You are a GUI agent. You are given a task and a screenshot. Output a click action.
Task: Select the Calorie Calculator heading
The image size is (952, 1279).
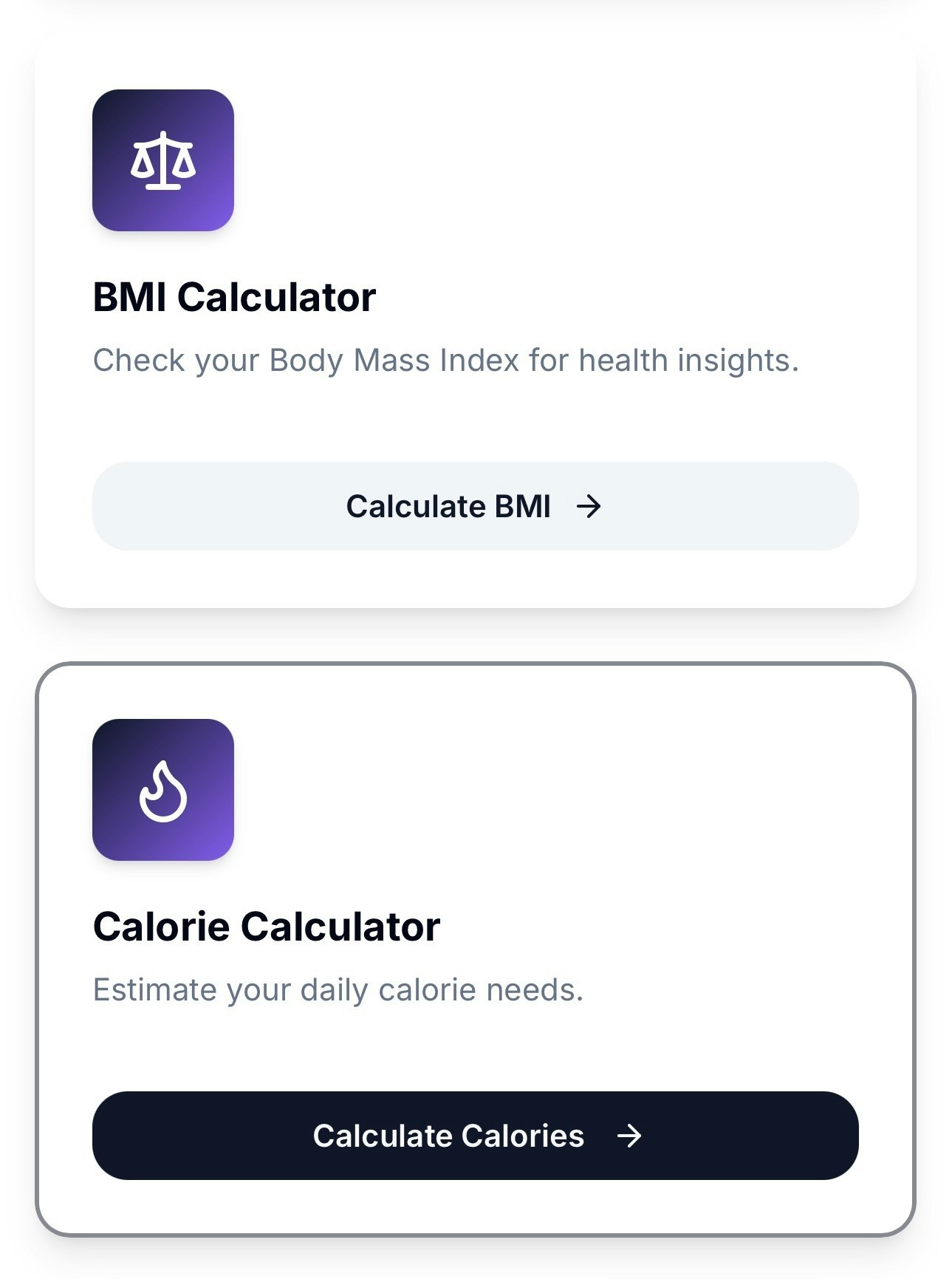click(266, 924)
